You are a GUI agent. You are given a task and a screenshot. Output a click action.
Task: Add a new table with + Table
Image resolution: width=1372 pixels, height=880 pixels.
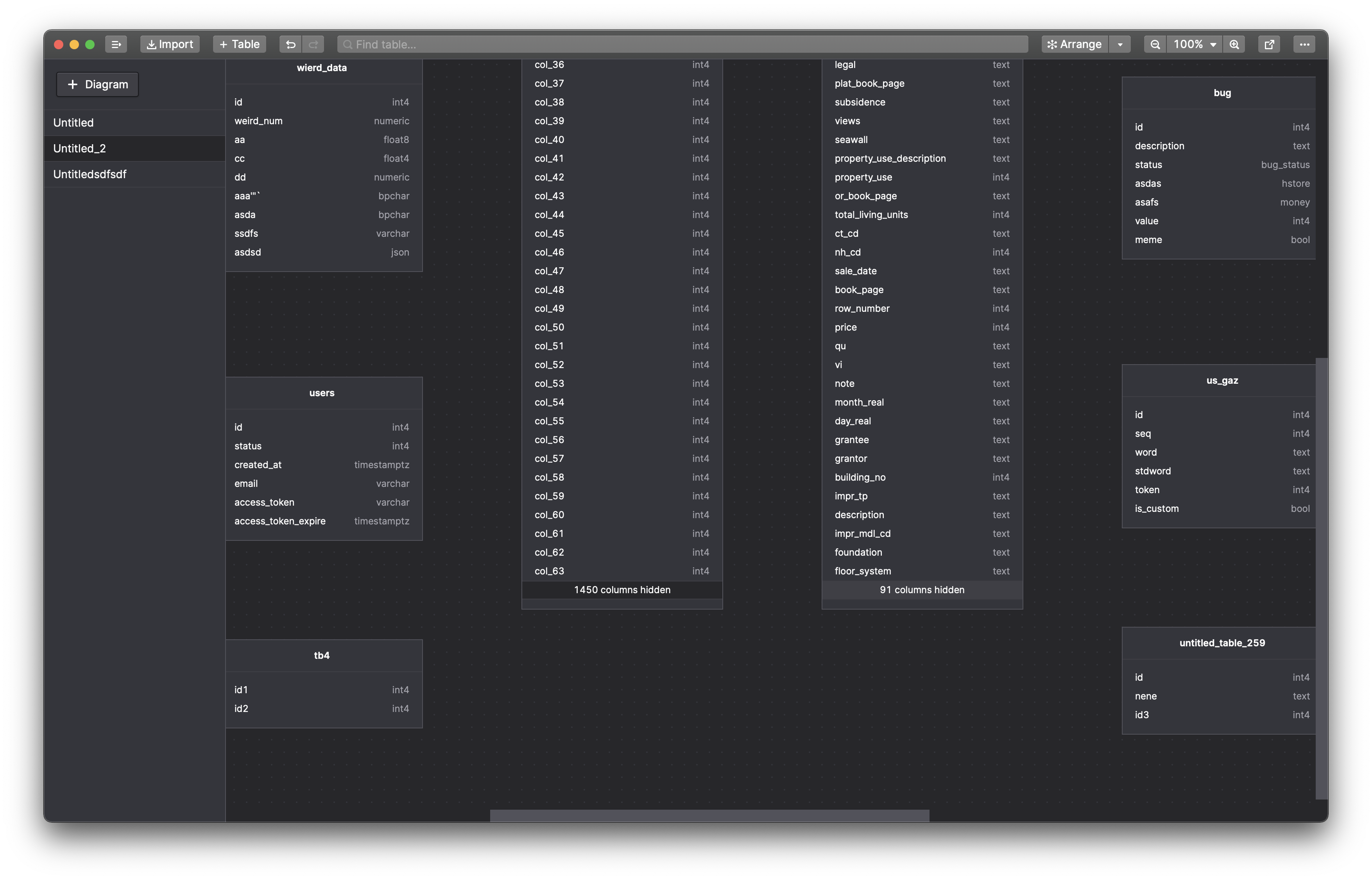point(240,44)
